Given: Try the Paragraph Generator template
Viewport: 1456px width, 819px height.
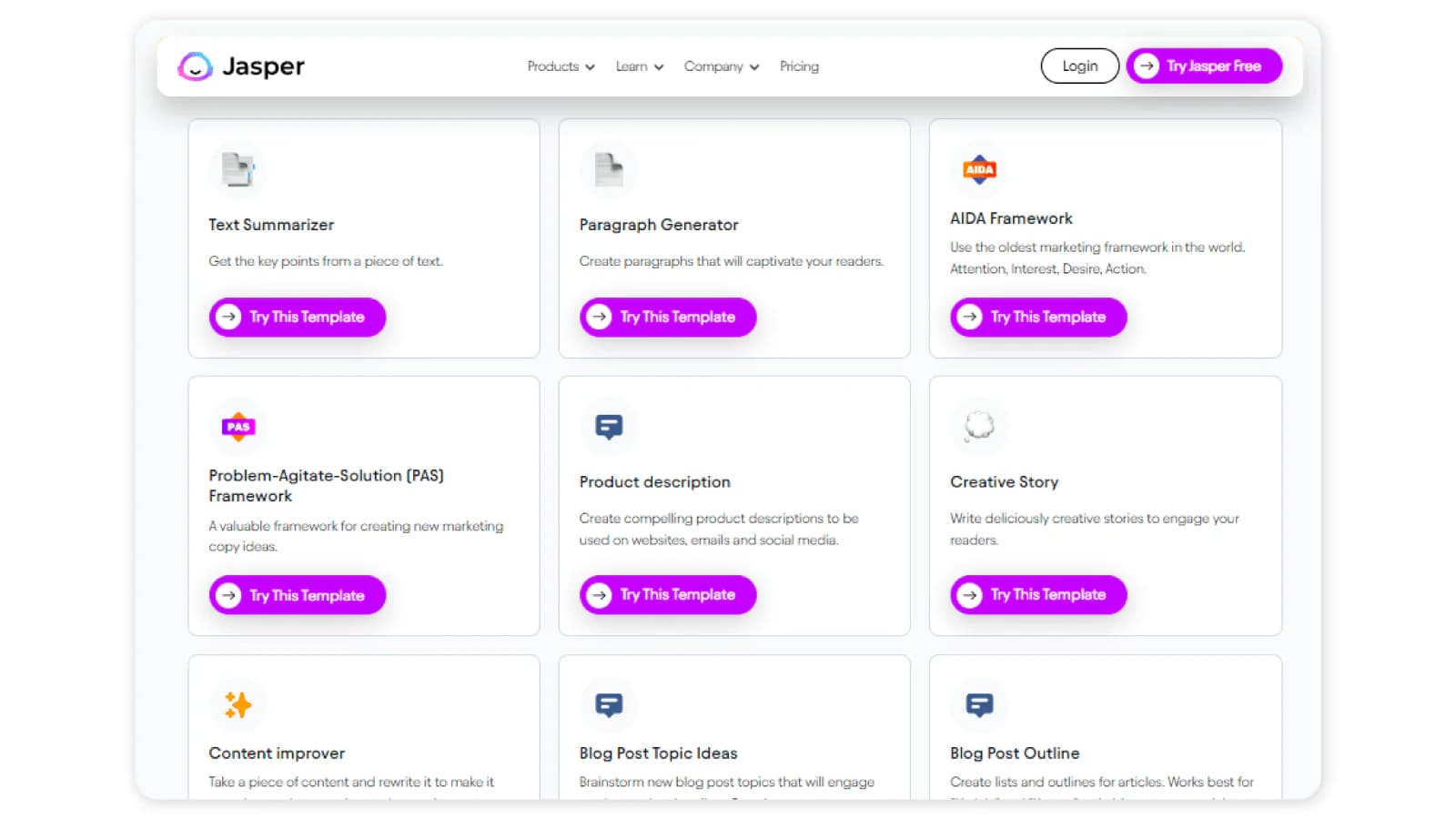Looking at the screenshot, I should pos(668,317).
